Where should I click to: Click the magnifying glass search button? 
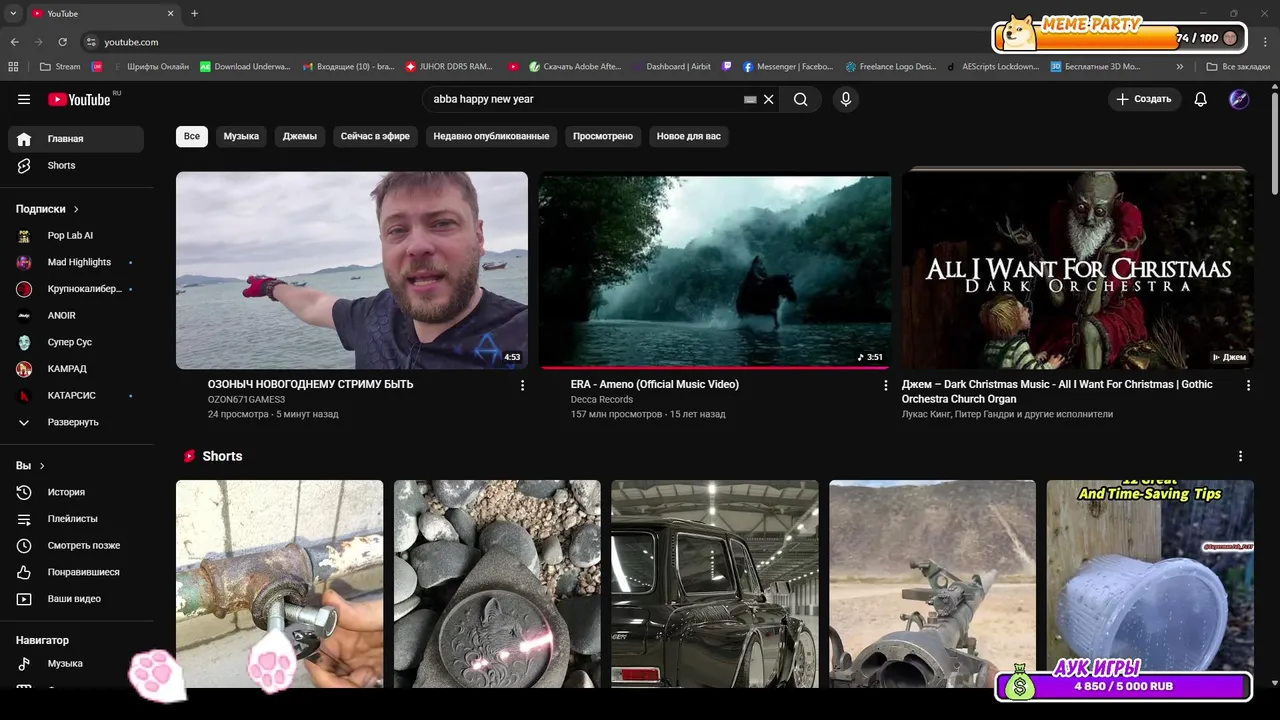(x=800, y=99)
